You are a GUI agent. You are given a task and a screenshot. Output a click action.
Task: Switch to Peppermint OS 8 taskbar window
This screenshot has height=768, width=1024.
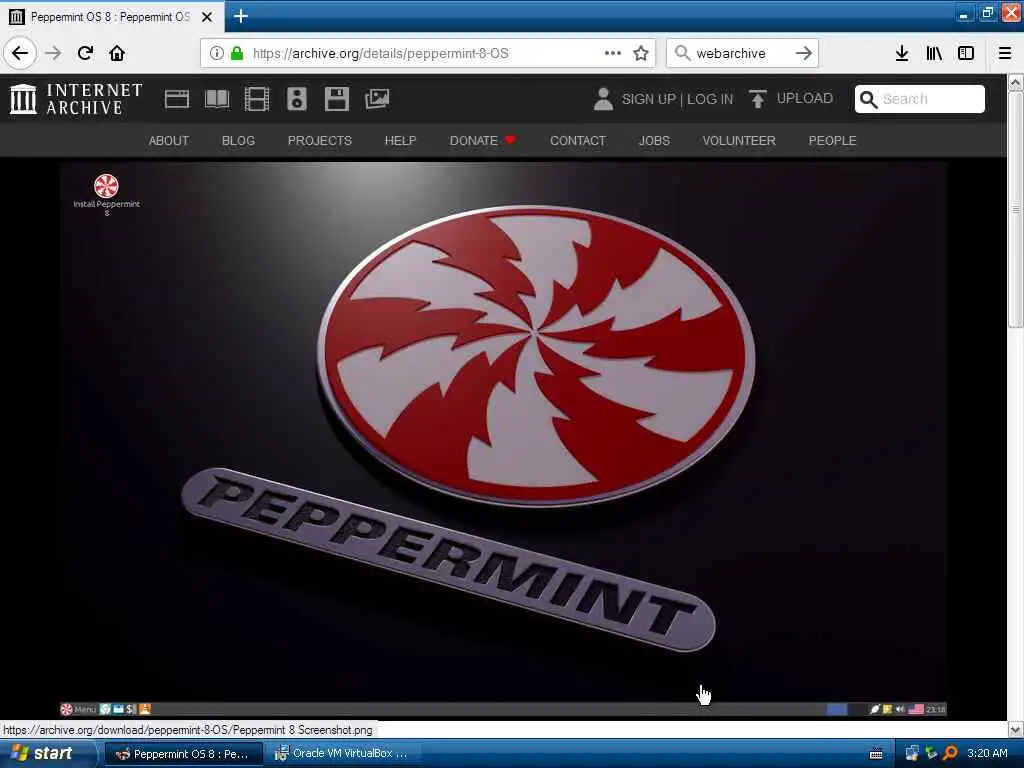point(184,754)
